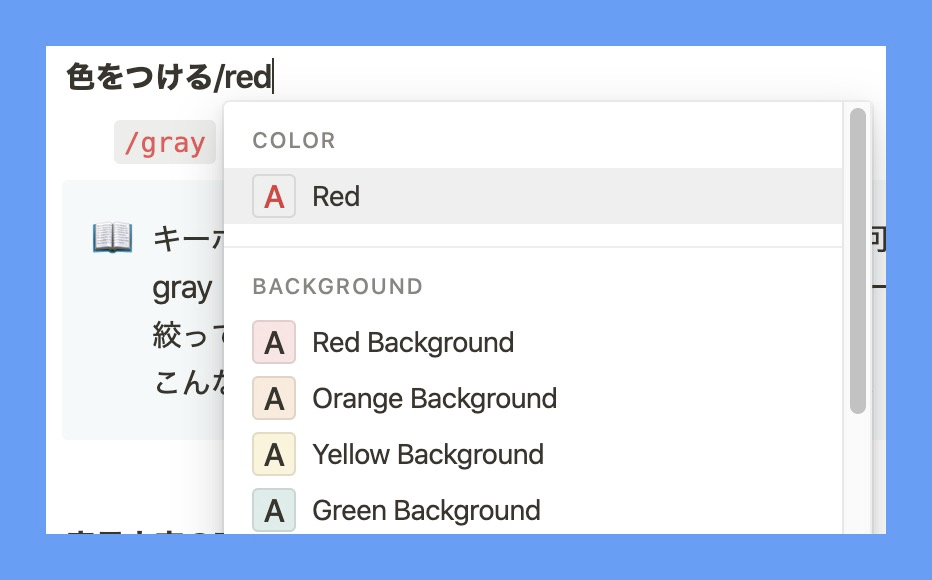The height and width of the screenshot is (580, 932).
Task: Click the "A" icon beside Yellow Background
Action: coord(274,455)
